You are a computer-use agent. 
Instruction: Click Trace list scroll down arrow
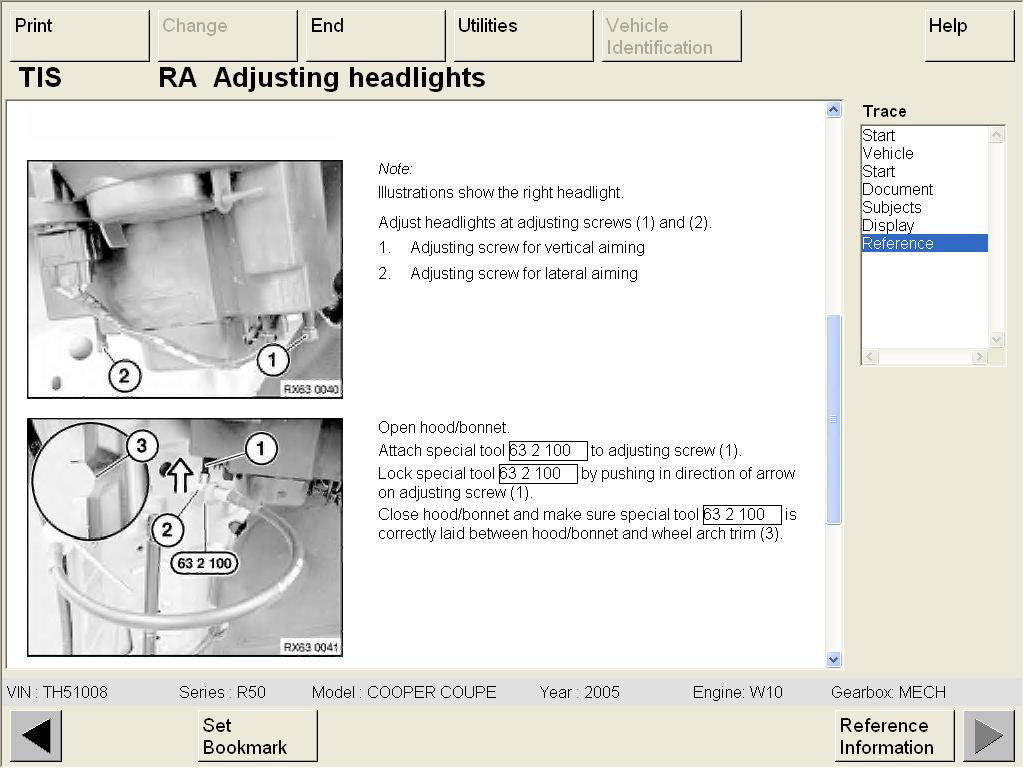[997, 339]
